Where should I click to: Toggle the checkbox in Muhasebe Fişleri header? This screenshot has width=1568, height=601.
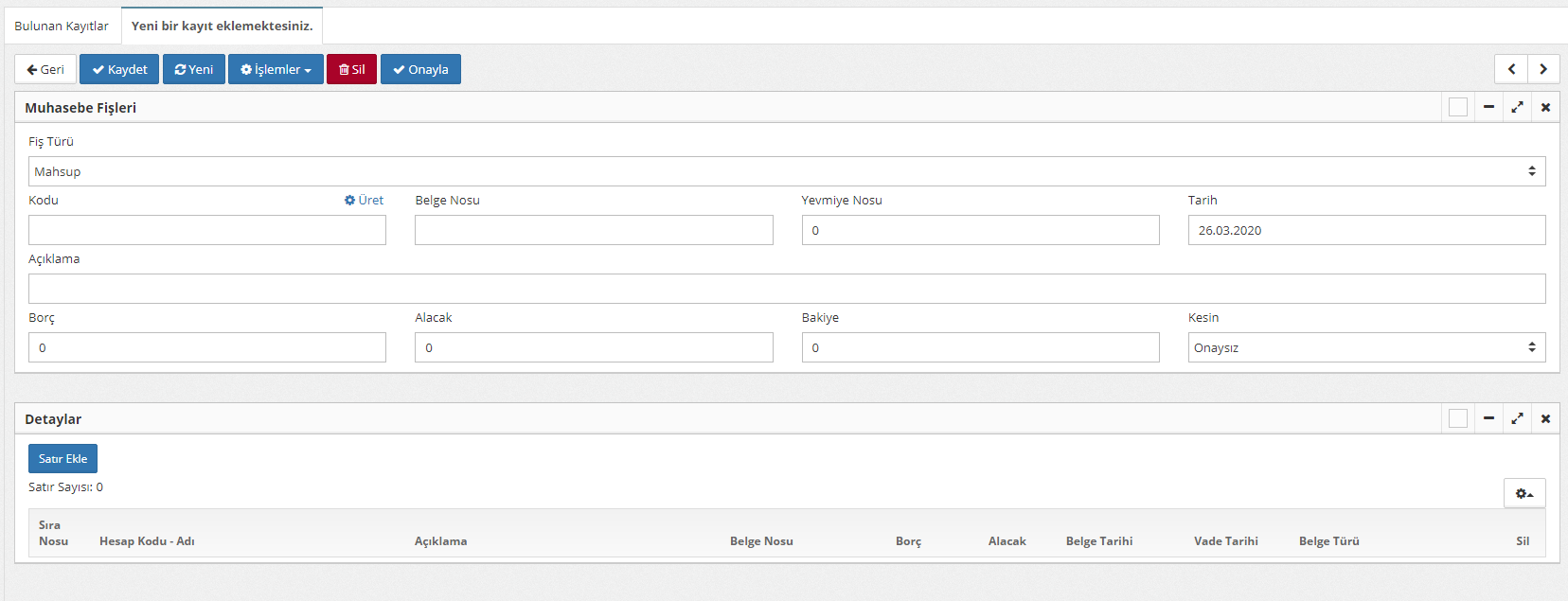(1458, 107)
